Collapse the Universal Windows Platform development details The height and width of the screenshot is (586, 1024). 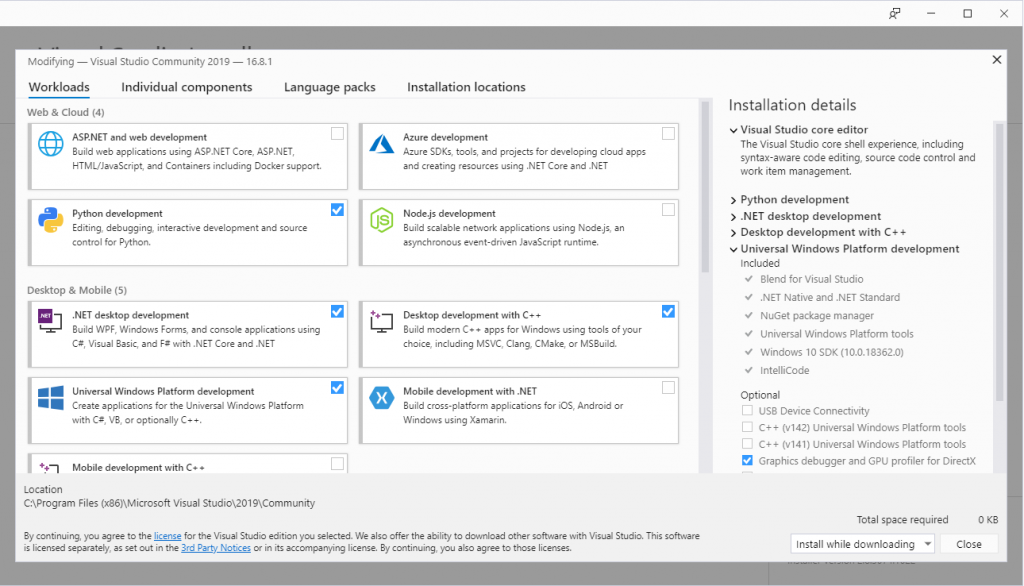(733, 248)
